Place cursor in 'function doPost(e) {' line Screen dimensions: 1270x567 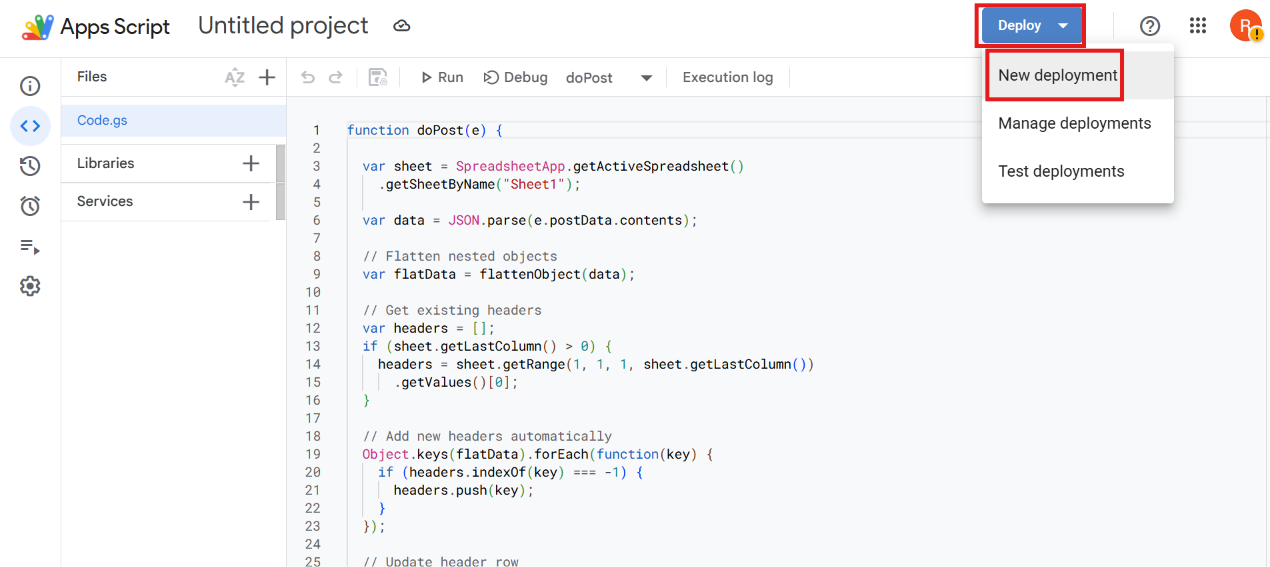[424, 130]
